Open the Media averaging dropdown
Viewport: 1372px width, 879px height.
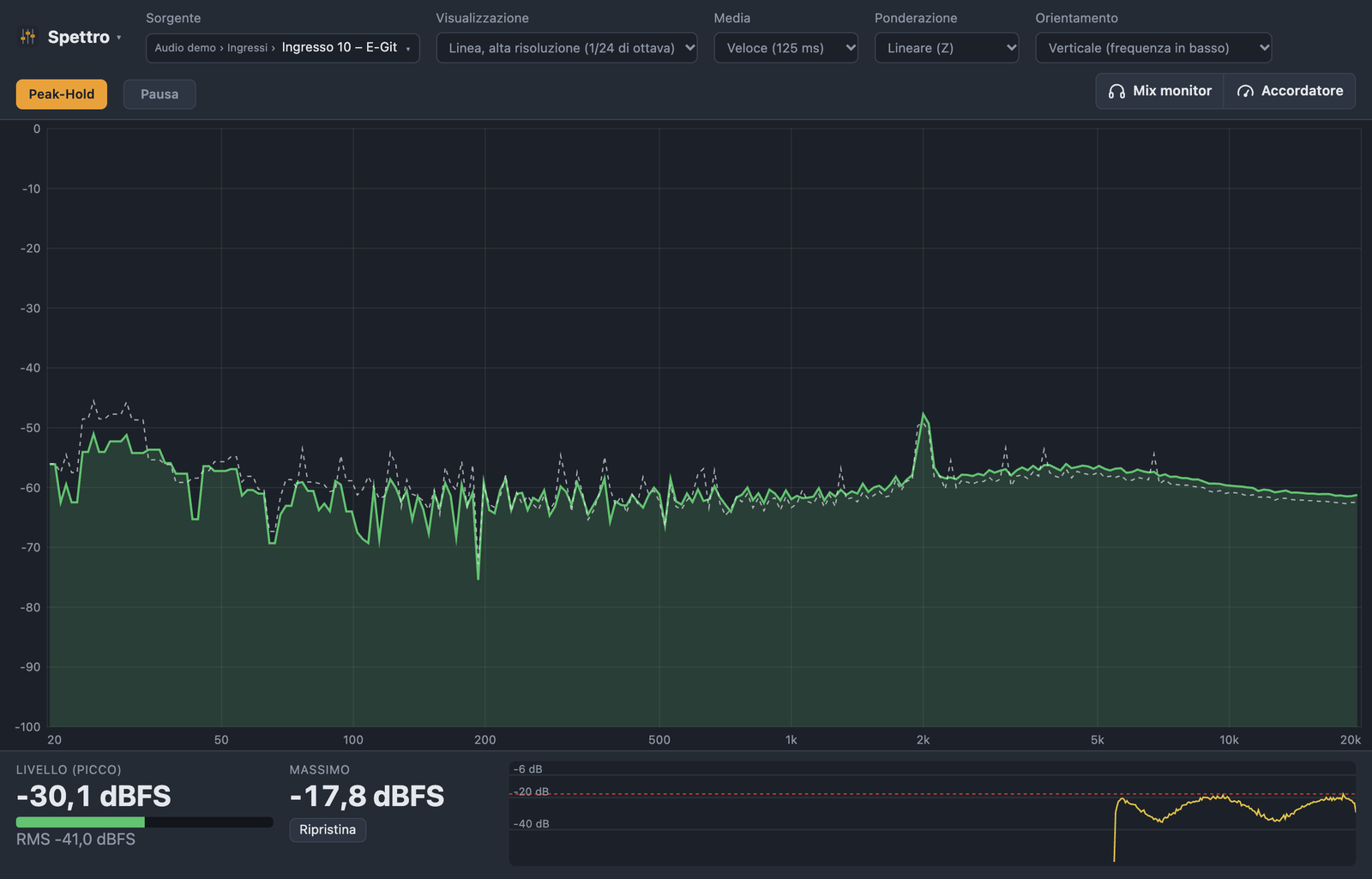point(786,48)
